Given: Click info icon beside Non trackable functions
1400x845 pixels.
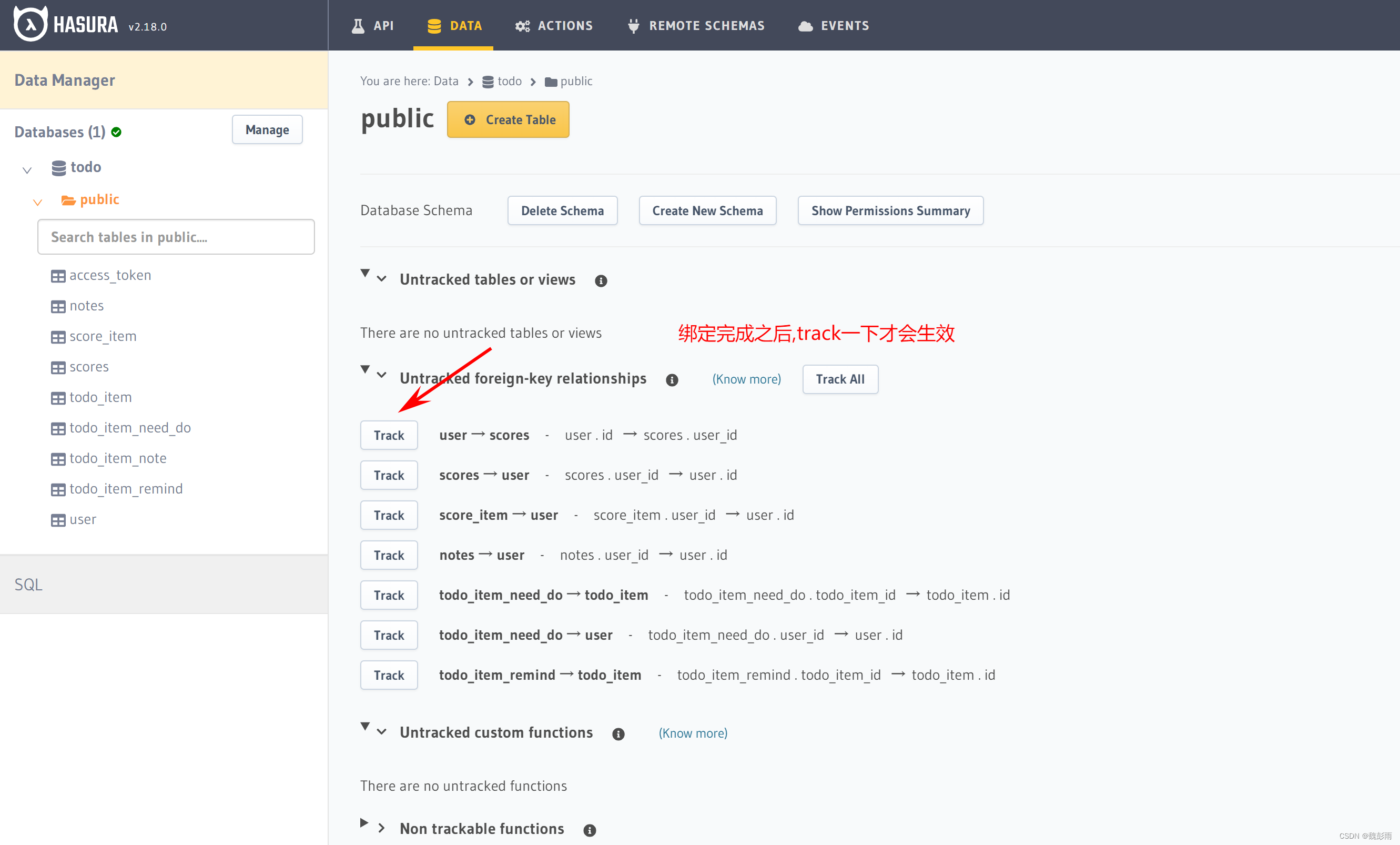Looking at the screenshot, I should coord(590,830).
